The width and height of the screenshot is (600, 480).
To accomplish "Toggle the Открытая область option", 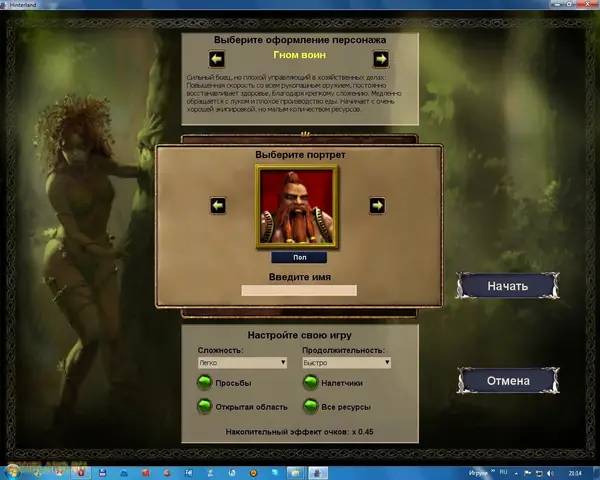I will 204,407.
